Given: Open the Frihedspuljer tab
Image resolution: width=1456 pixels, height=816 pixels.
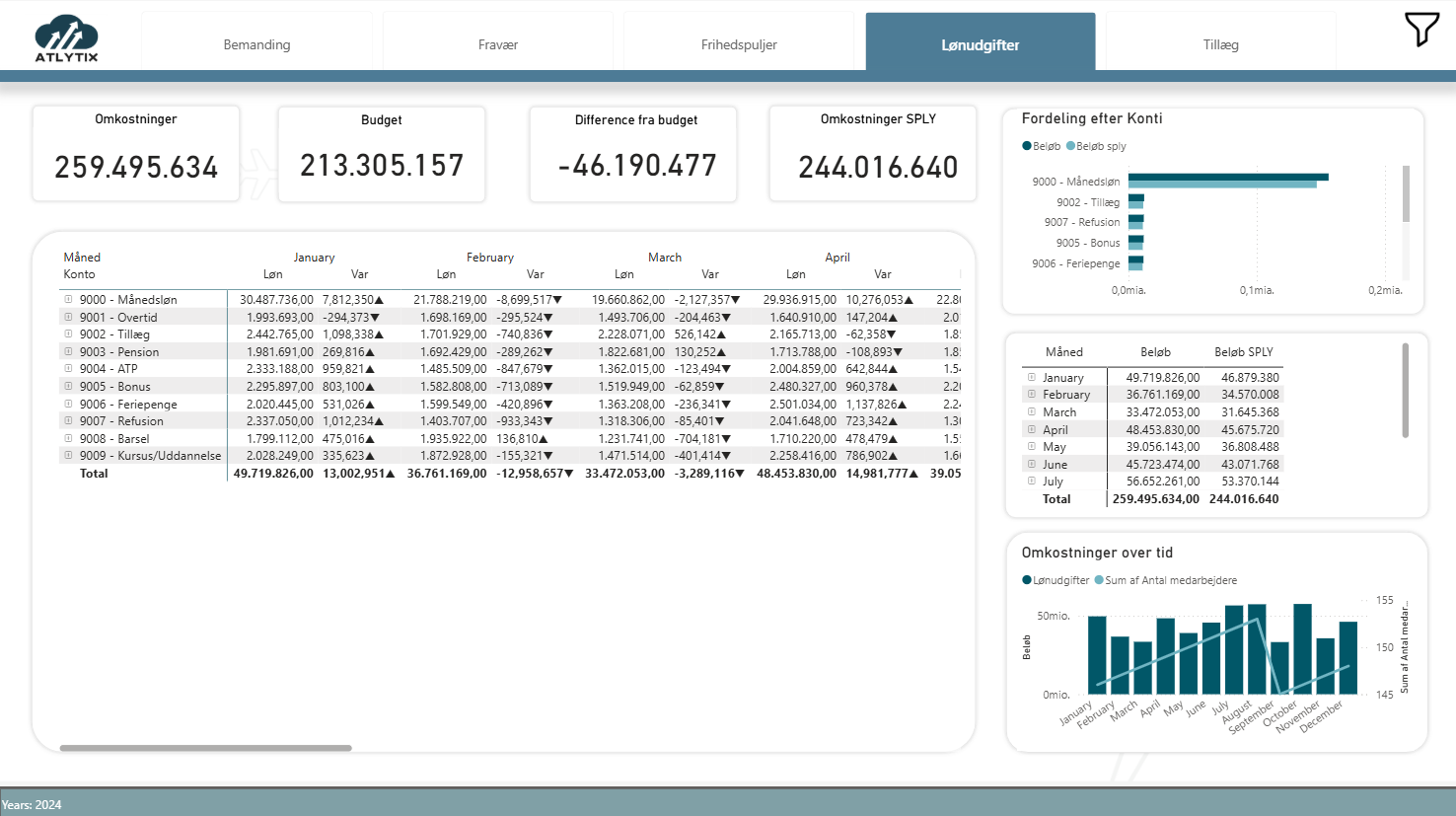Looking at the screenshot, I should 739,44.
